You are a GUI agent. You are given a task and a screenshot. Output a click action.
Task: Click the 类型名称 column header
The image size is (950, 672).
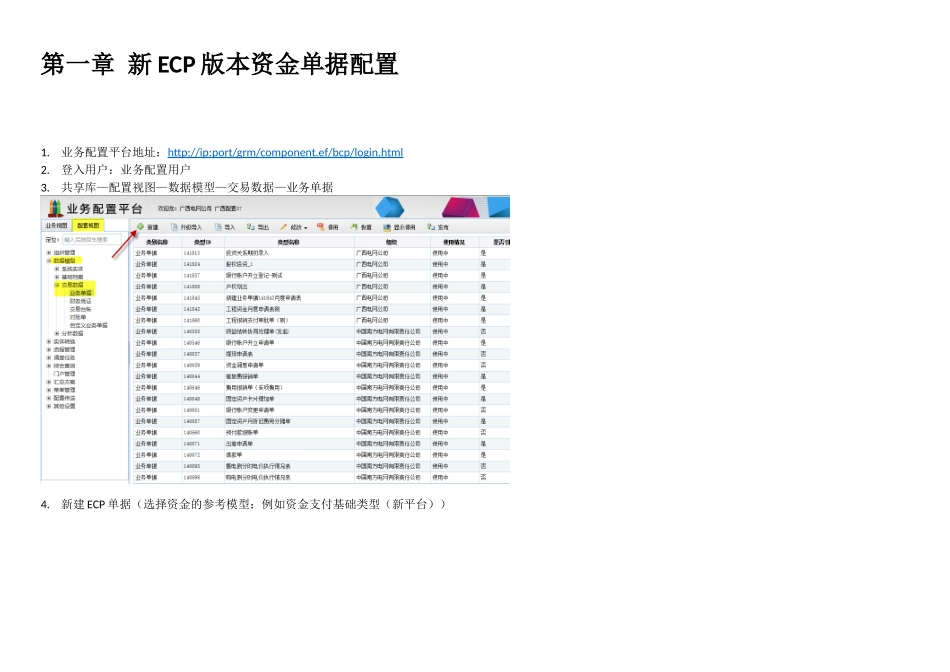[288, 242]
